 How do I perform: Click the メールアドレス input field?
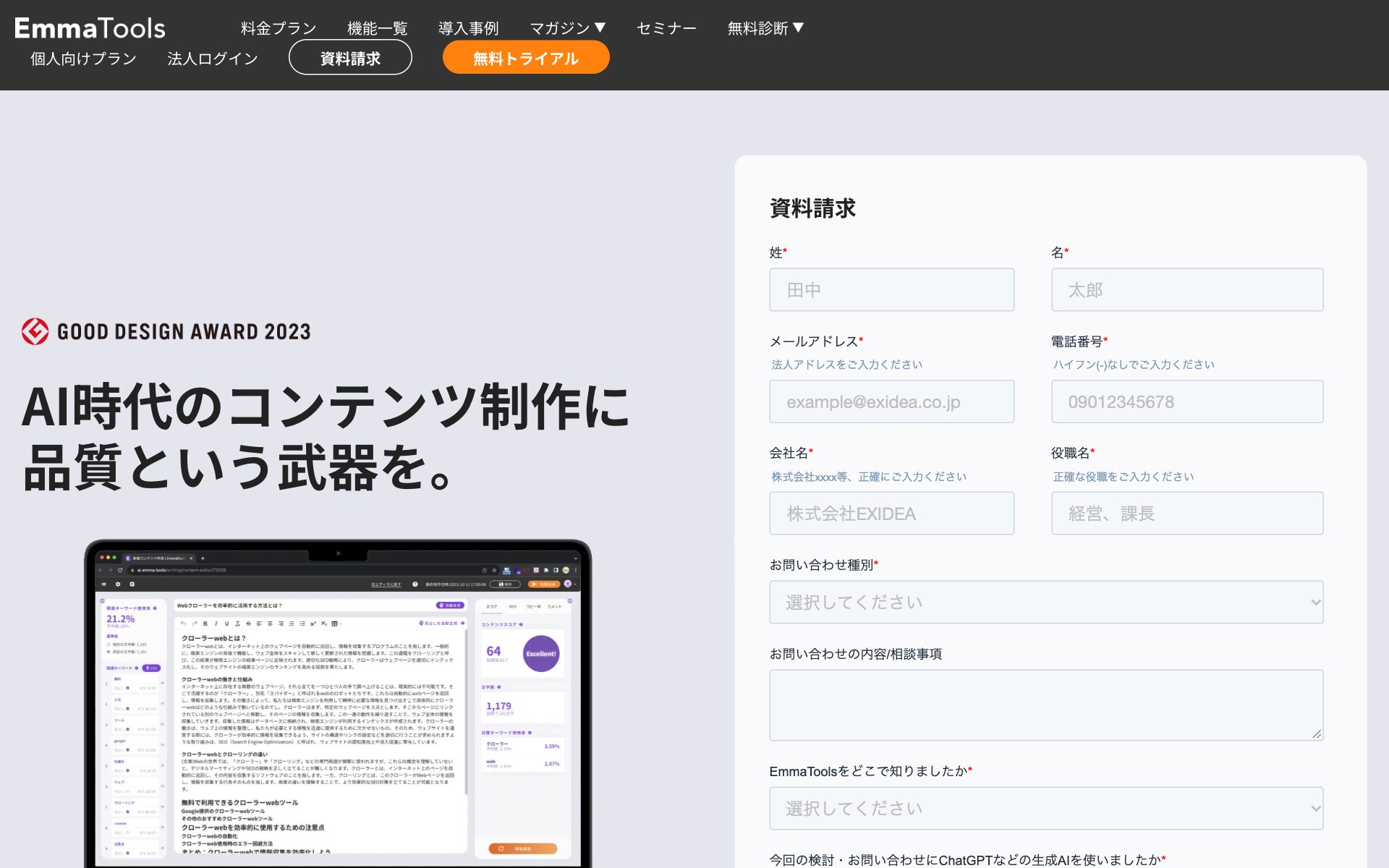coord(891,401)
